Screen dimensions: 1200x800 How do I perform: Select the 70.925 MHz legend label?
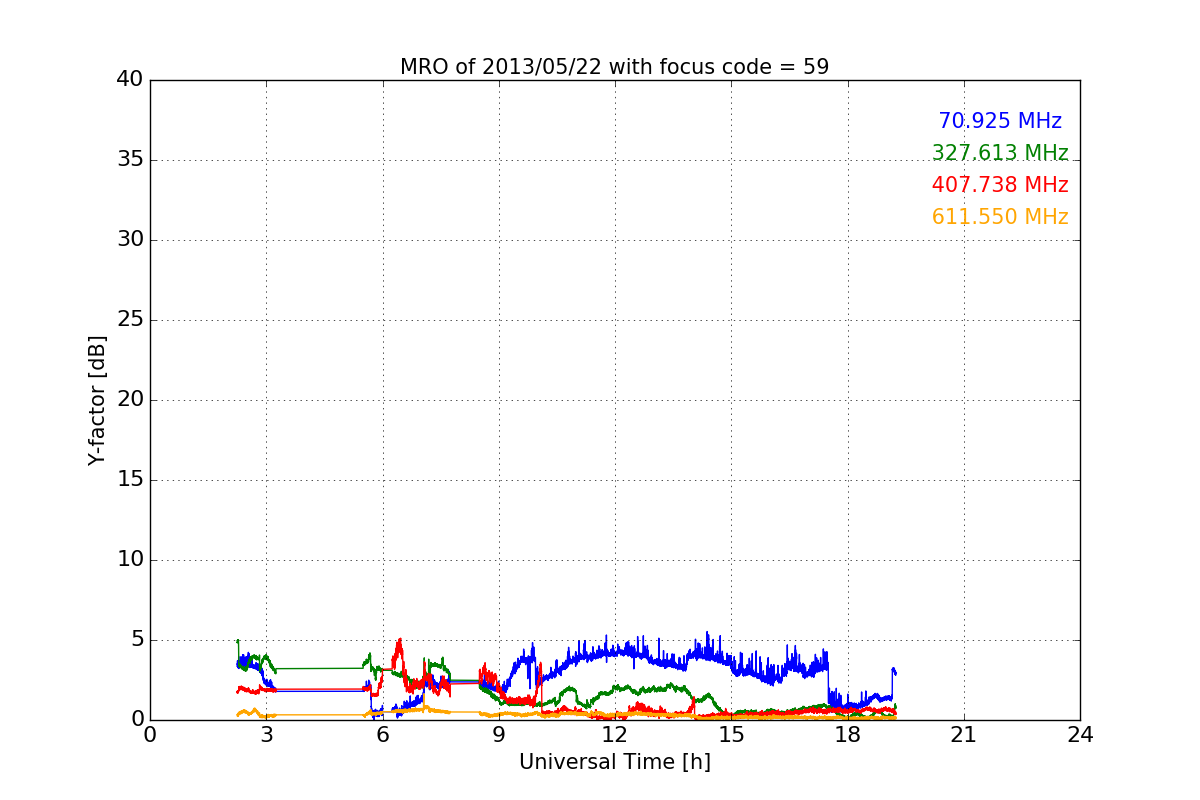point(1000,121)
